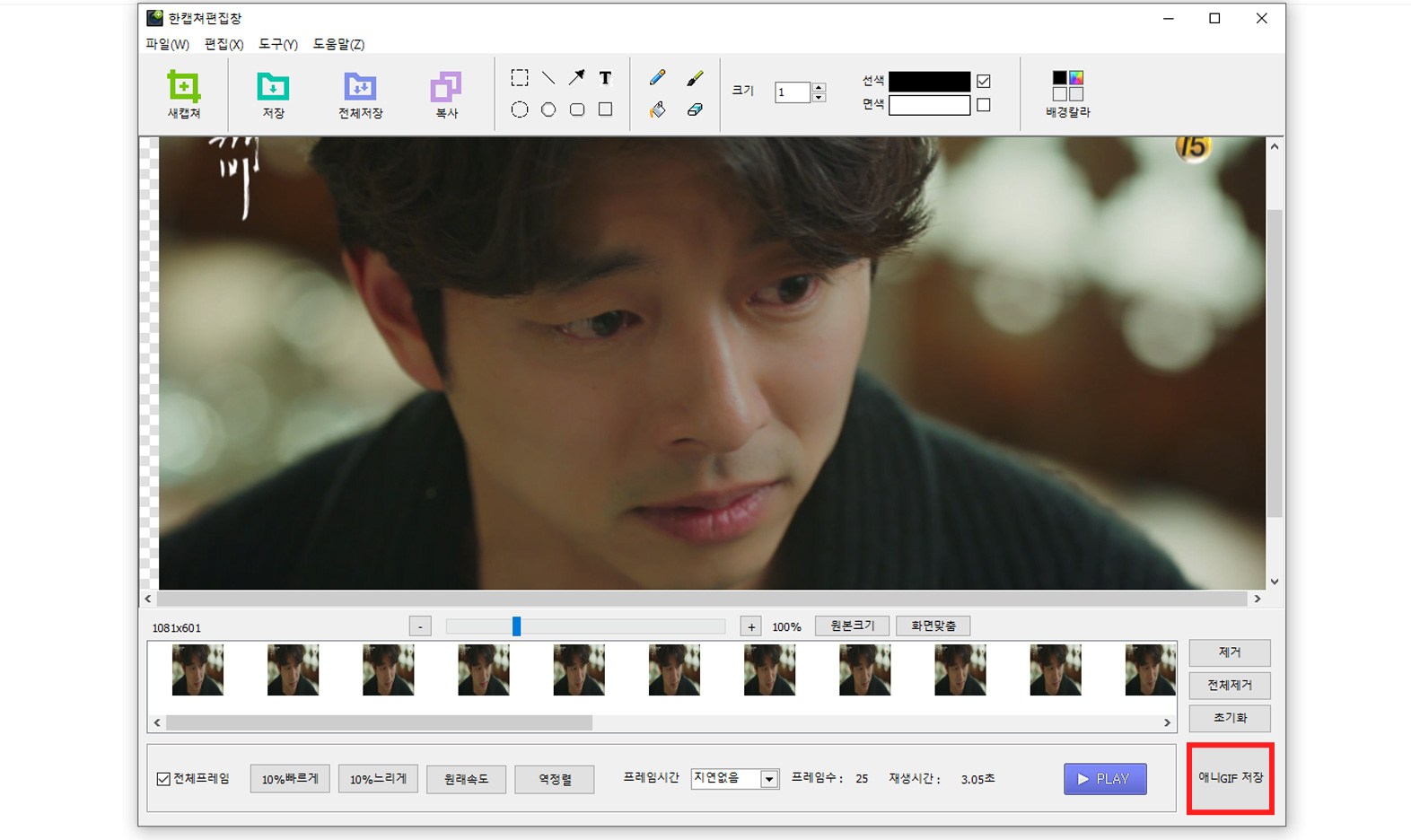Open the 편집(X) menu
The image size is (1411, 840).
pos(223,44)
